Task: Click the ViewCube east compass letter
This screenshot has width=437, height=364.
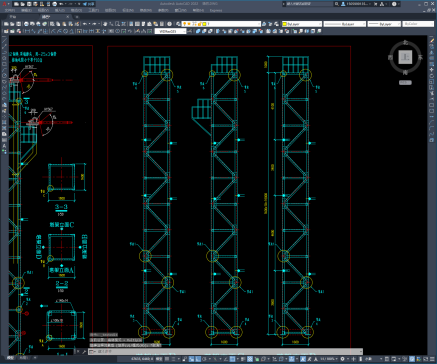Action: click(420, 57)
